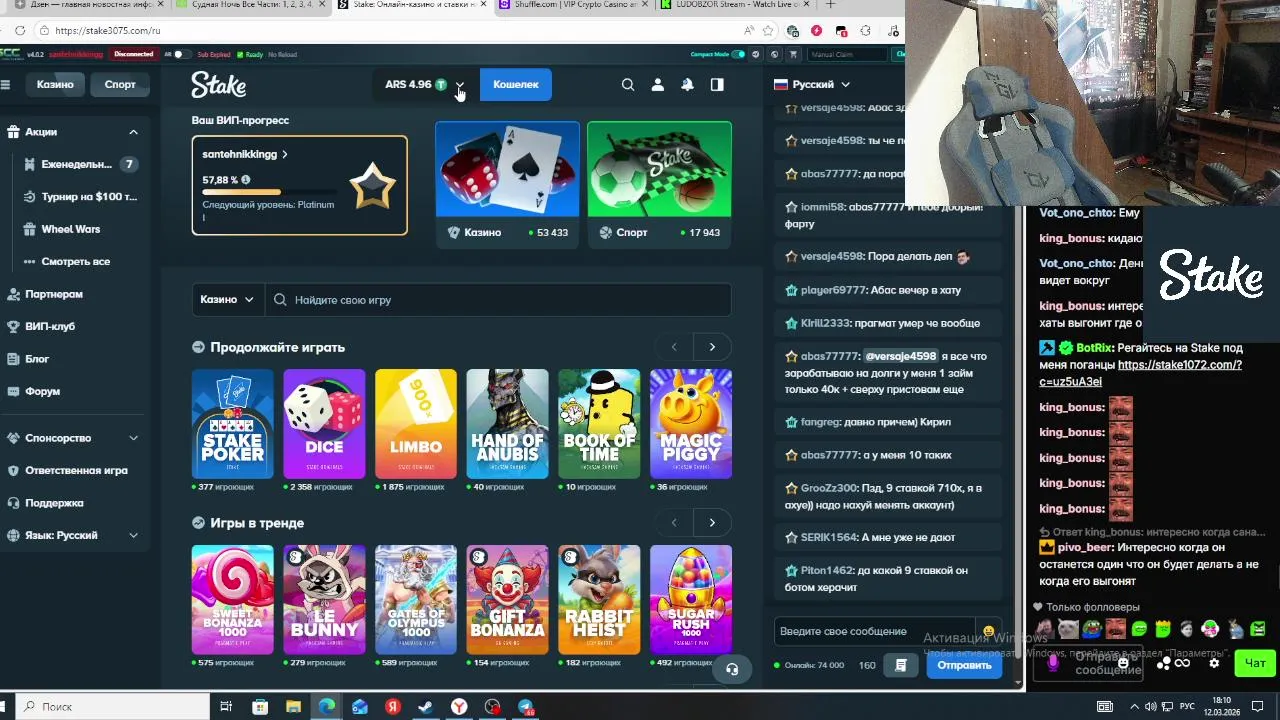This screenshot has height=720, width=1280.
Task: Click the VIP progress info icon
Action: [x=246, y=180]
